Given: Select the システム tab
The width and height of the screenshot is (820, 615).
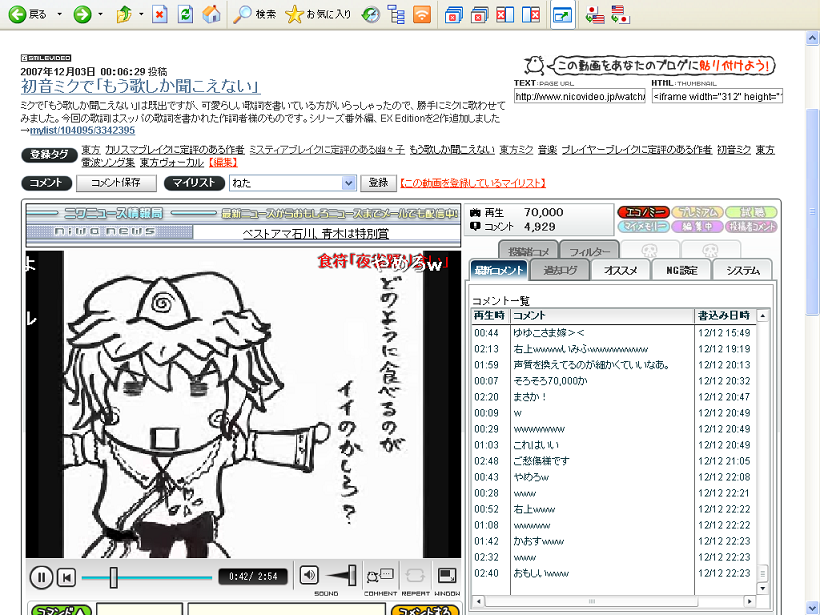Looking at the screenshot, I should (x=743, y=270).
